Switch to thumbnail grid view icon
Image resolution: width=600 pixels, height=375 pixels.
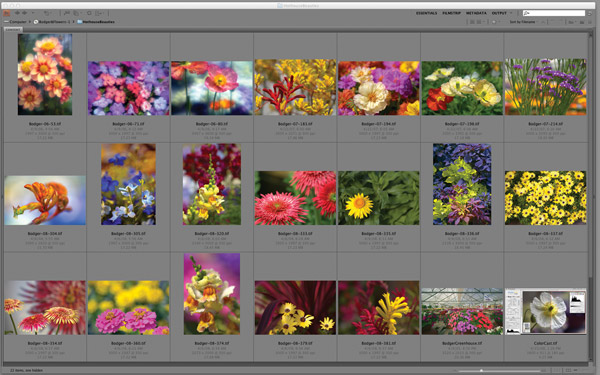tap(569, 370)
